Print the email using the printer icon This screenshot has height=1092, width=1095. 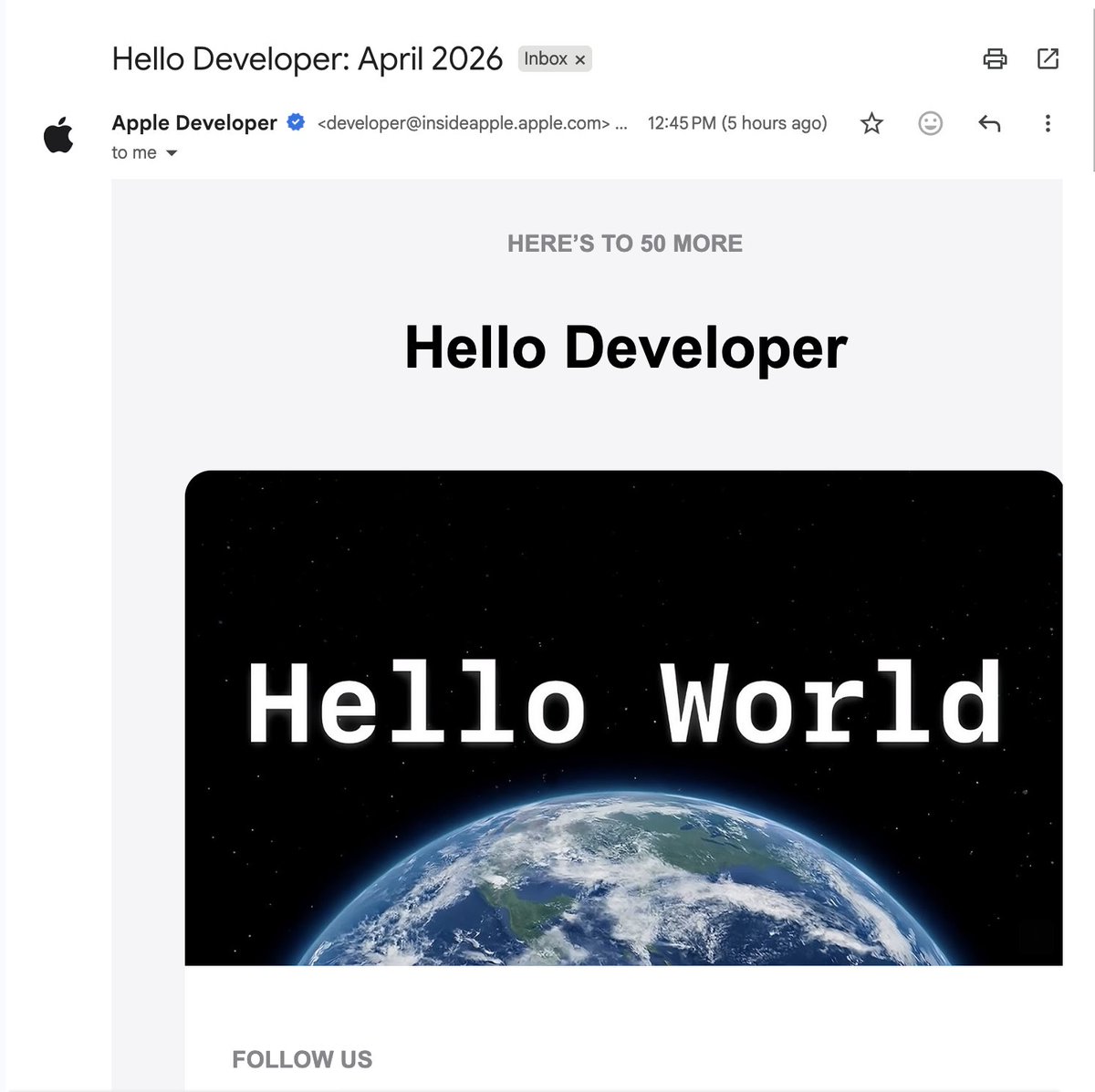click(996, 58)
